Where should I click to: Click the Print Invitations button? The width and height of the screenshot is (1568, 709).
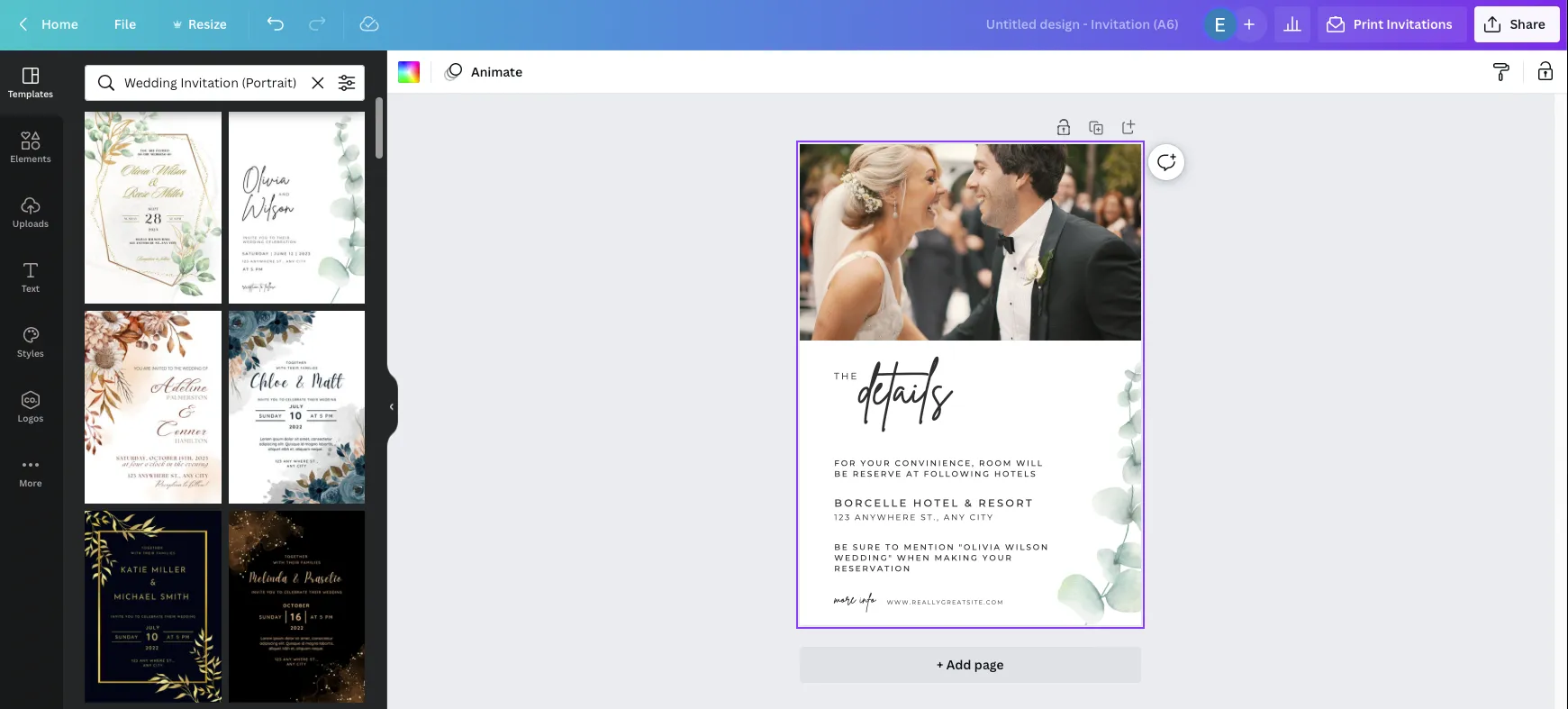(1391, 24)
